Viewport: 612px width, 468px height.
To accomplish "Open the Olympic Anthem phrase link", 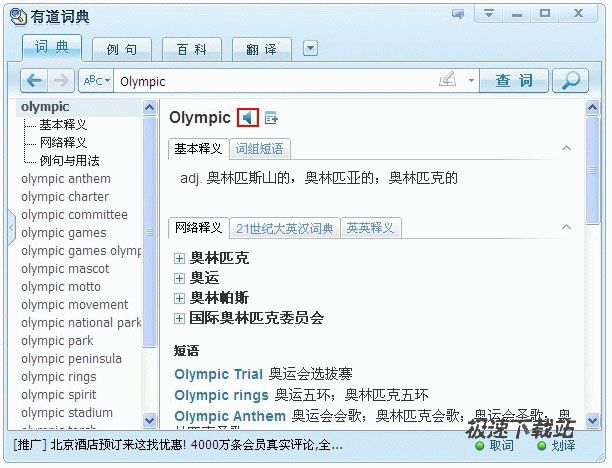I will pyautogui.click(x=230, y=416).
